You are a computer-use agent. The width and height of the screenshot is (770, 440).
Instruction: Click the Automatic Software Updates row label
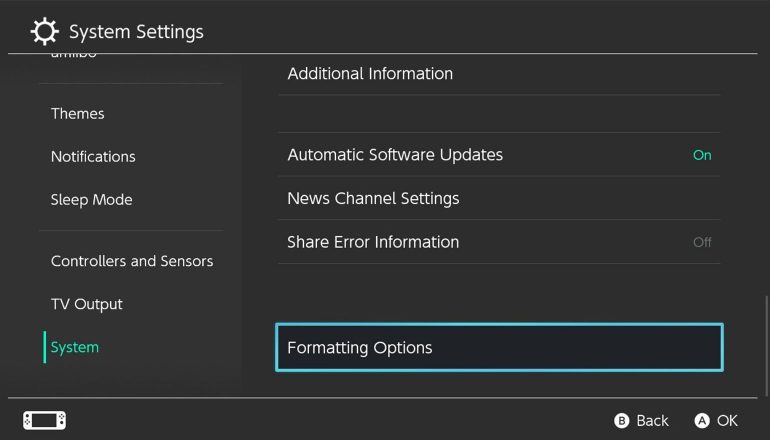point(395,155)
